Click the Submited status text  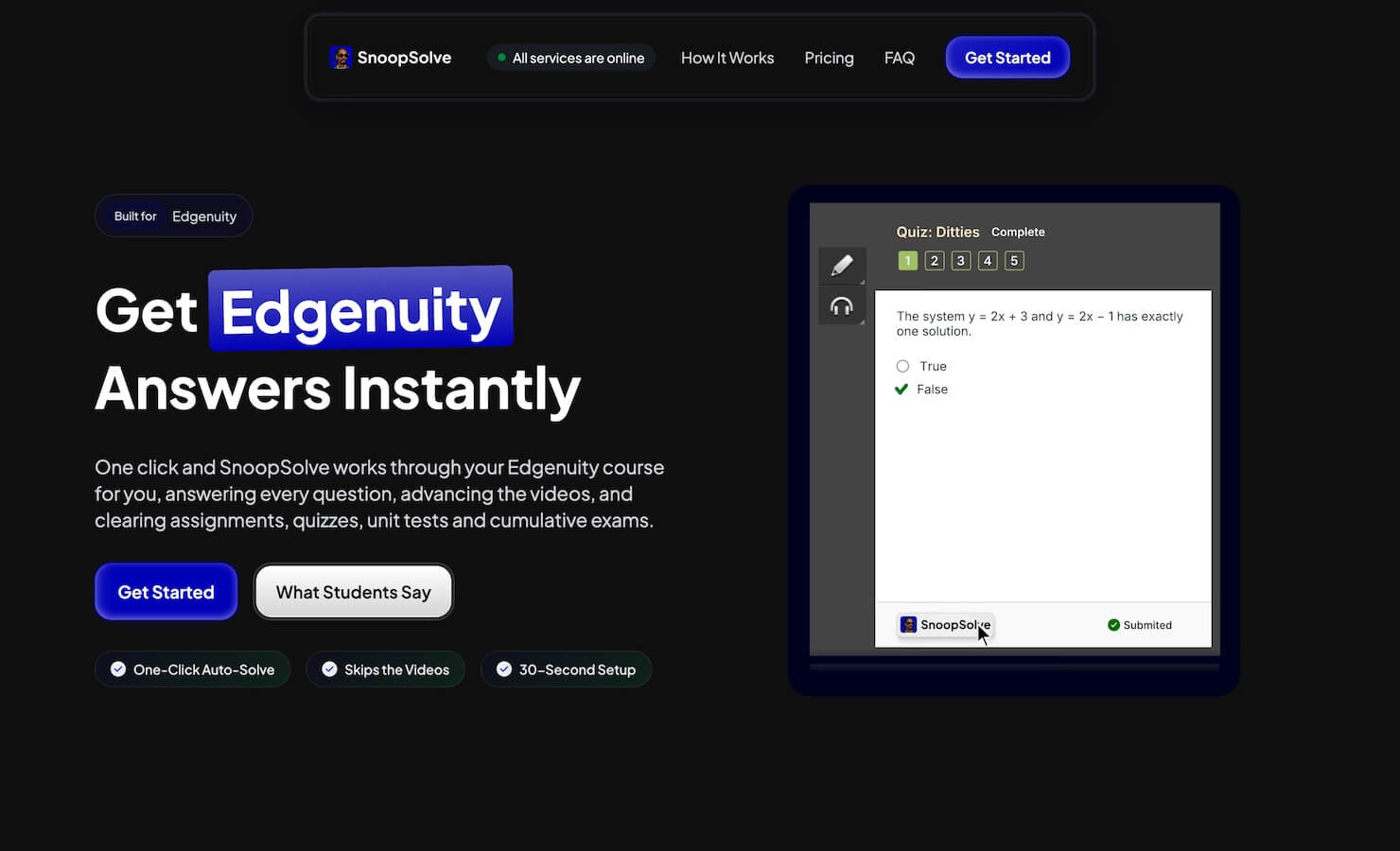pyautogui.click(x=1147, y=625)
